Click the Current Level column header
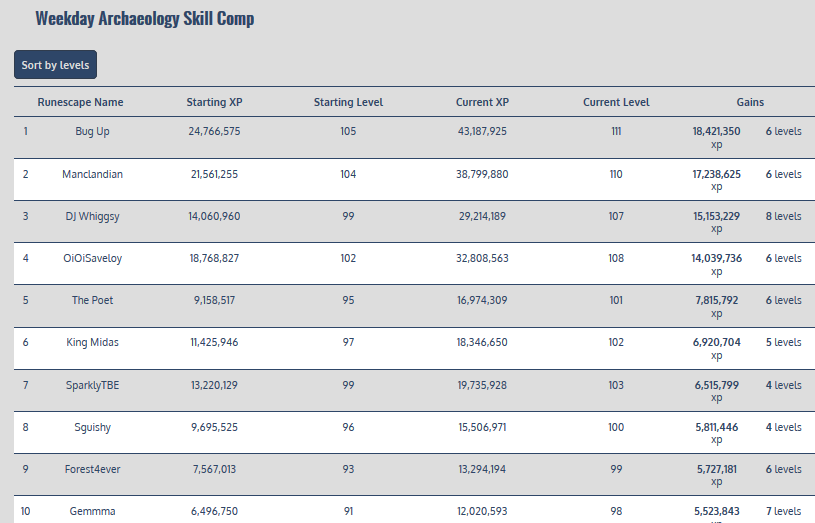Image resolution: width=815 pixels, height=523 pixels. pyautogui.click(x=616, y=102)
